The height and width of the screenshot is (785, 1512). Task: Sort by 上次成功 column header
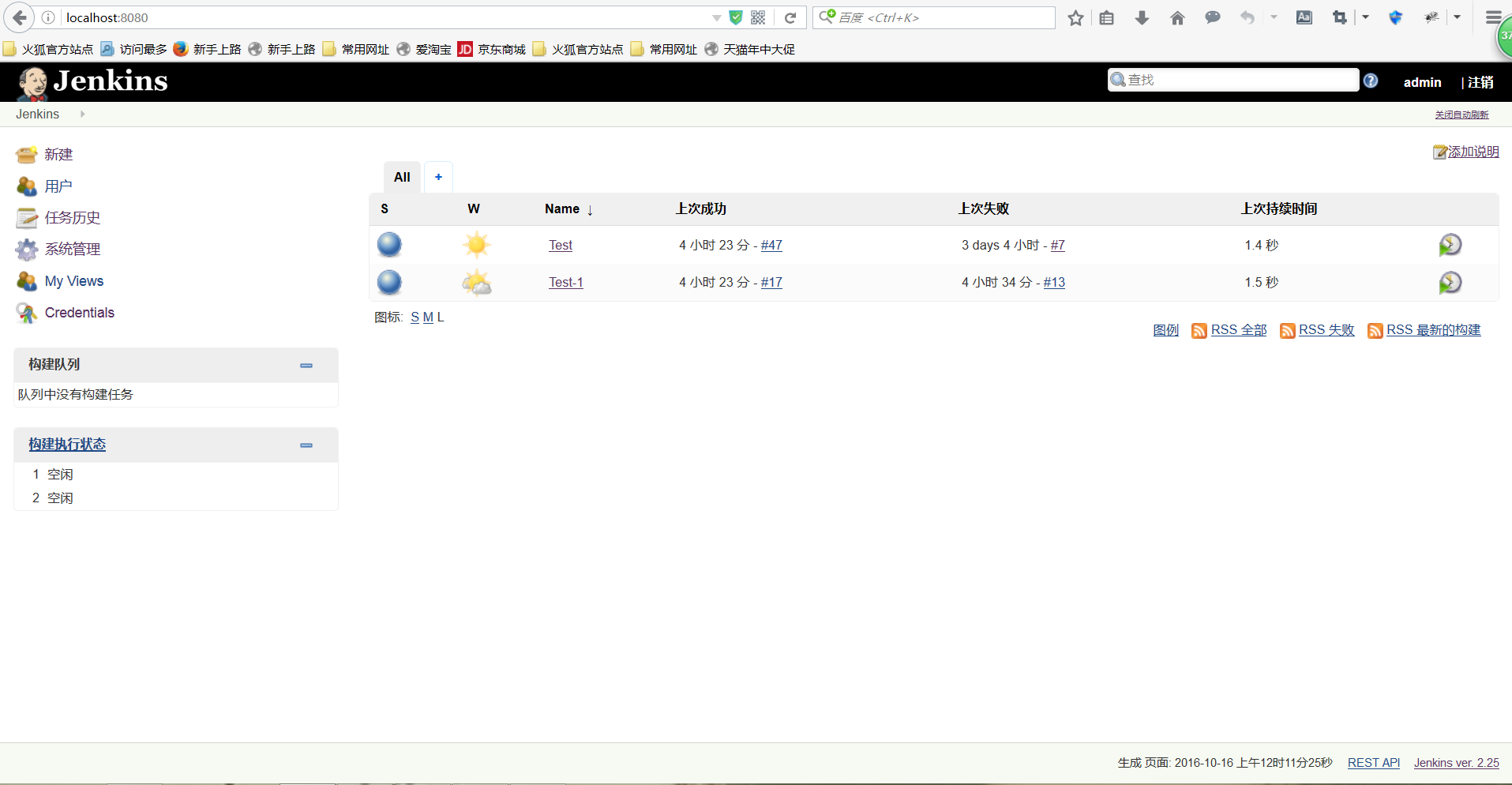[x=701, y=208]
